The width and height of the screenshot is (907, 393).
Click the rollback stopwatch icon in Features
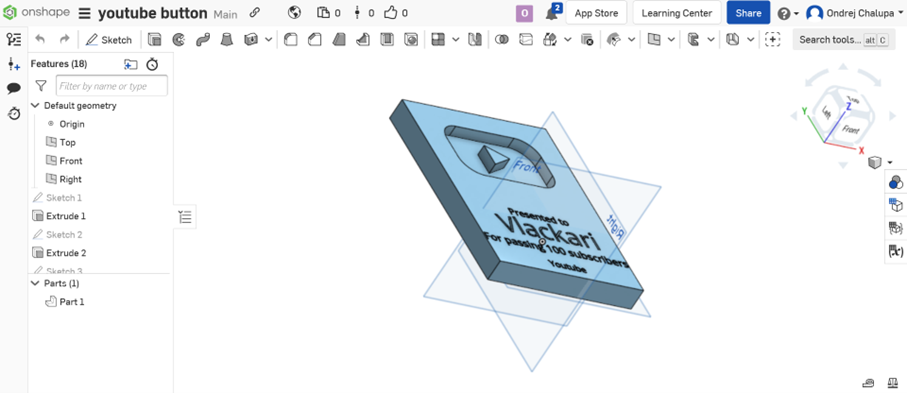pyautogui.click(x=152, y=64)
